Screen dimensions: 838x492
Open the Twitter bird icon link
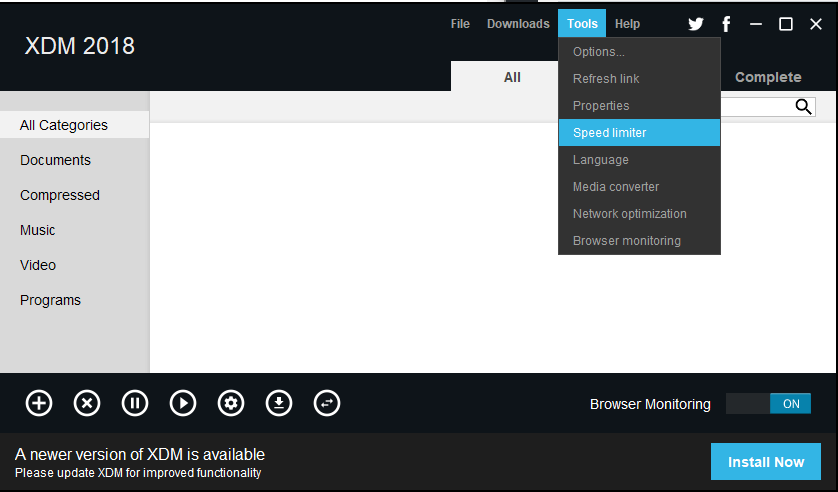click(x=695, y=24)
